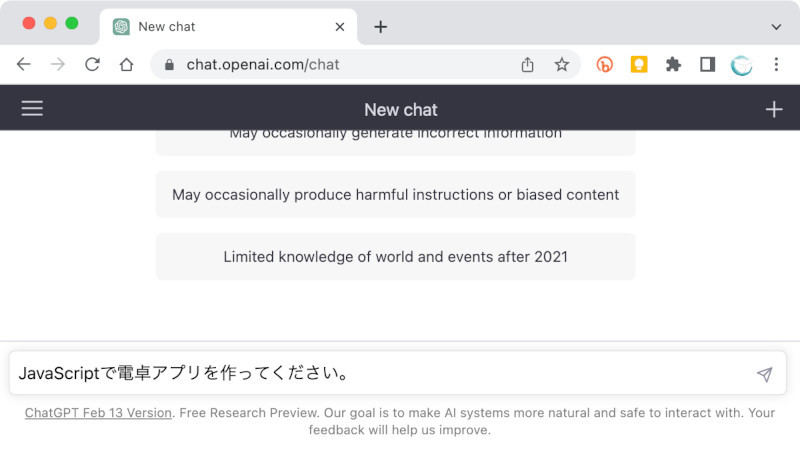The width and height of the screenshot is (800, 451).
Task: Bookmark this page with the star icon
Action: [x=561, y=65]
